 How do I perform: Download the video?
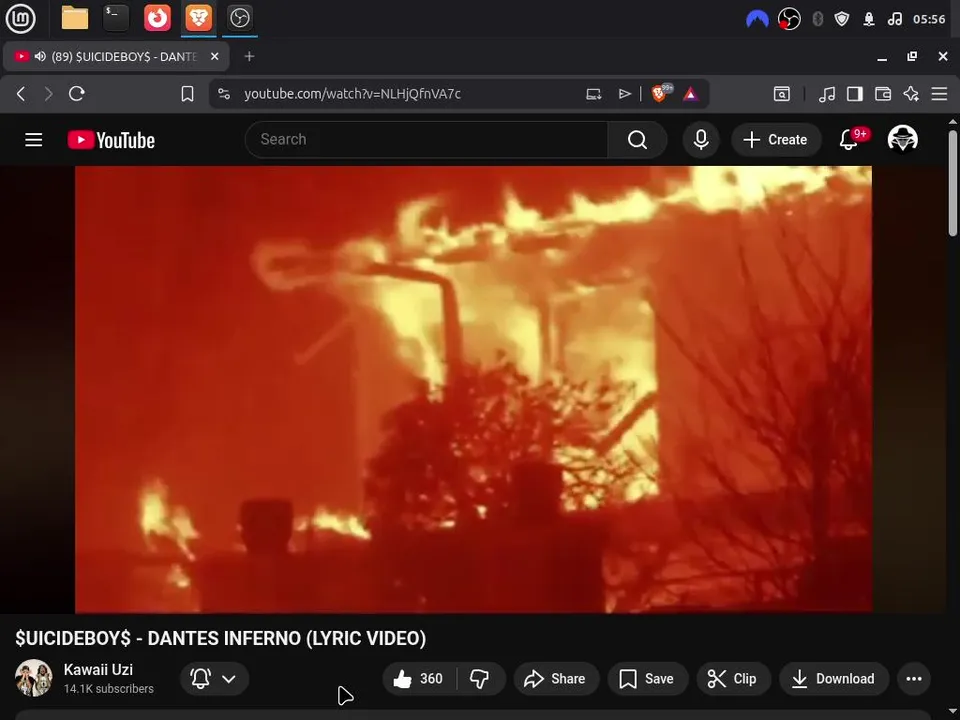pyautogui.click(x=834, y=678)
